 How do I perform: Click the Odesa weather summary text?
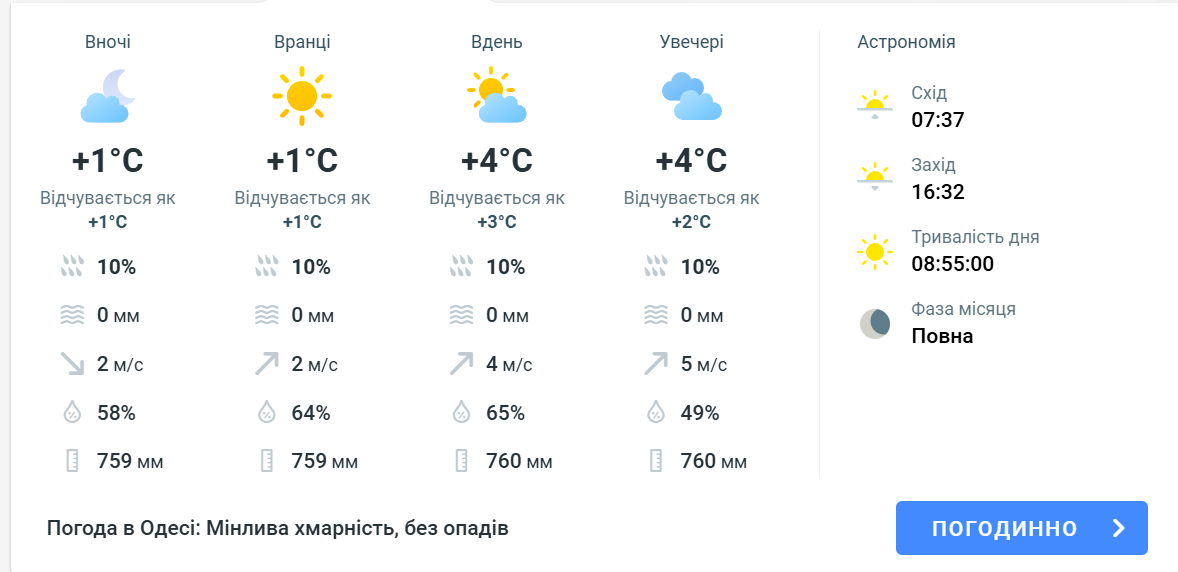278,527
